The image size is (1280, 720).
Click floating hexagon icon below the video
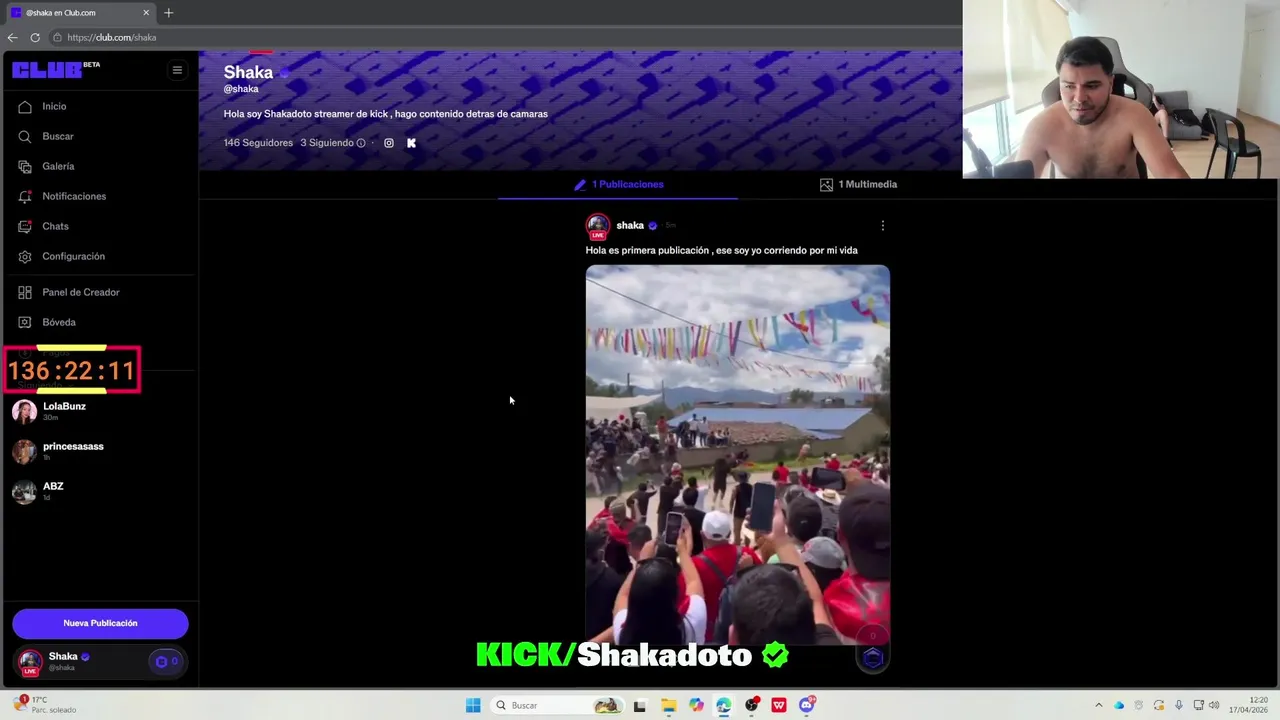(873, 657)
